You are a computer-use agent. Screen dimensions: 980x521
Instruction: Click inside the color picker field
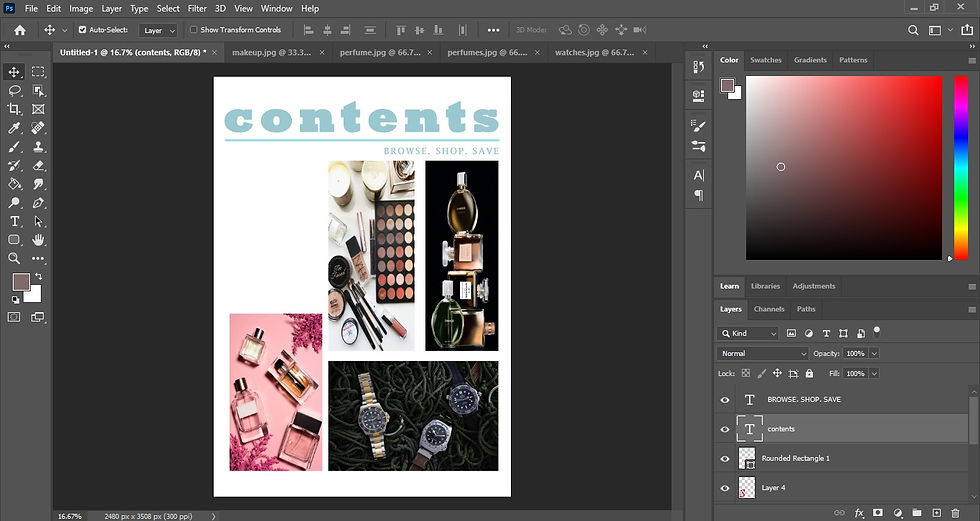point(844,167)
